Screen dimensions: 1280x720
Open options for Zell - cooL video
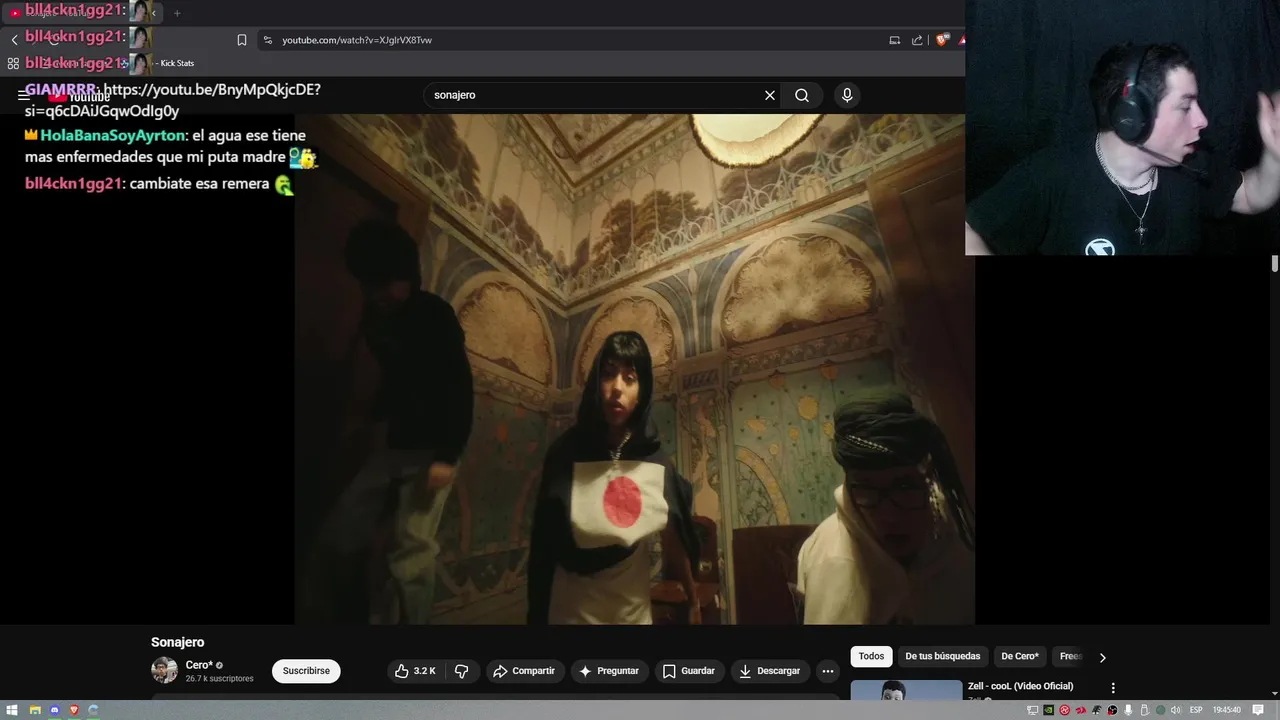(x=1113, y=688)
